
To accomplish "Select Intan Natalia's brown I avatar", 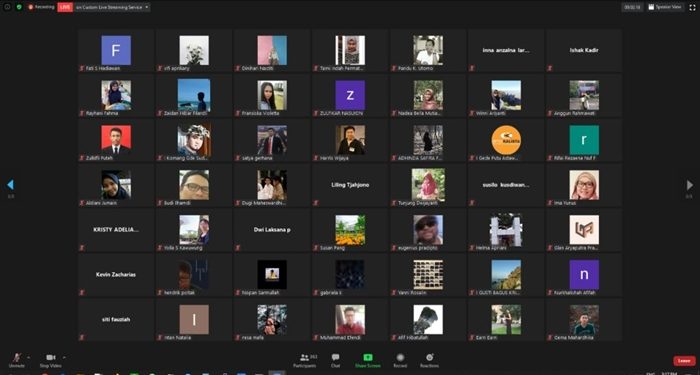I will 194,320.
